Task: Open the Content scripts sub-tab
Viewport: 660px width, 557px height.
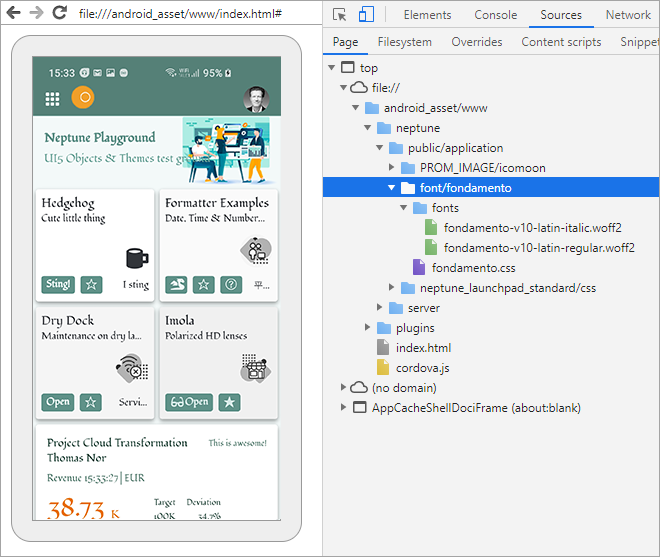Action: (x=561, y=42)
